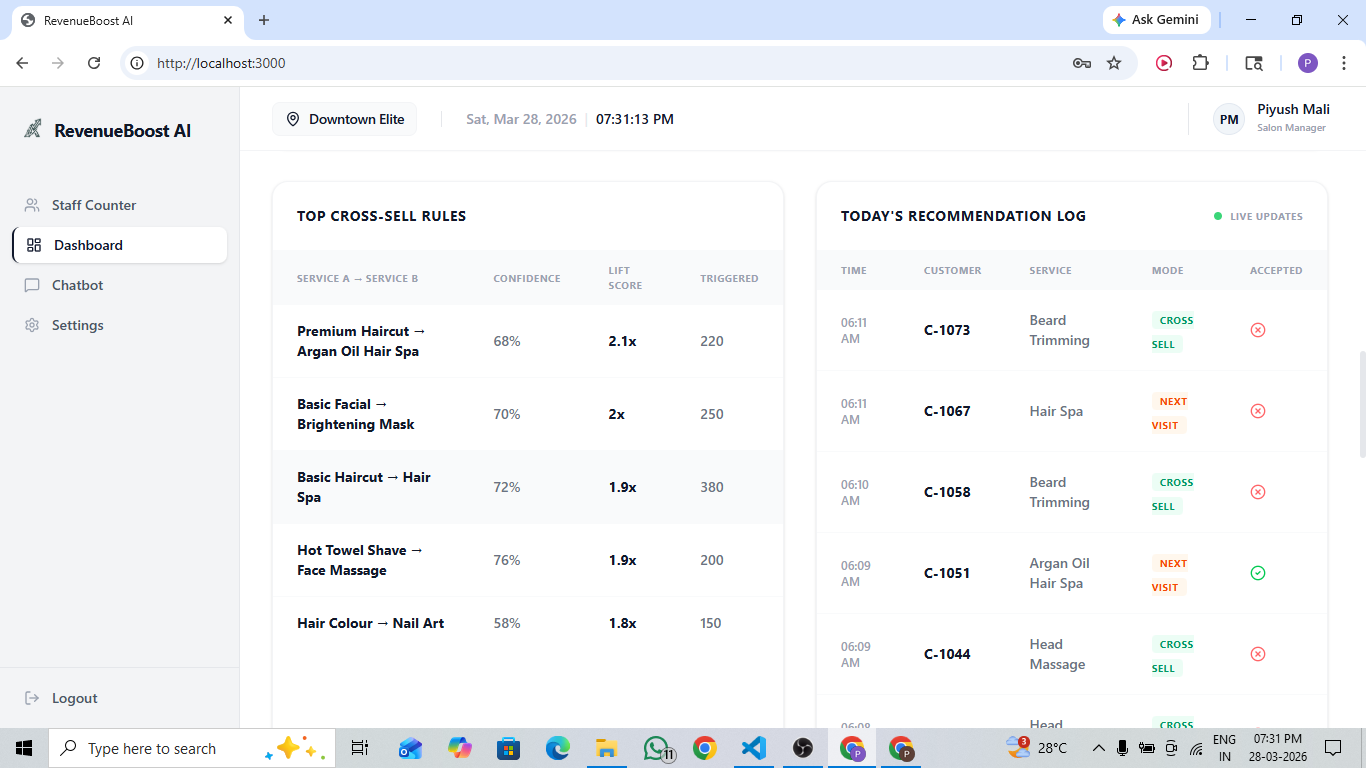Go to Settings in the sidebar
This screenshot has width=1366, height=768.
(120, 325)
